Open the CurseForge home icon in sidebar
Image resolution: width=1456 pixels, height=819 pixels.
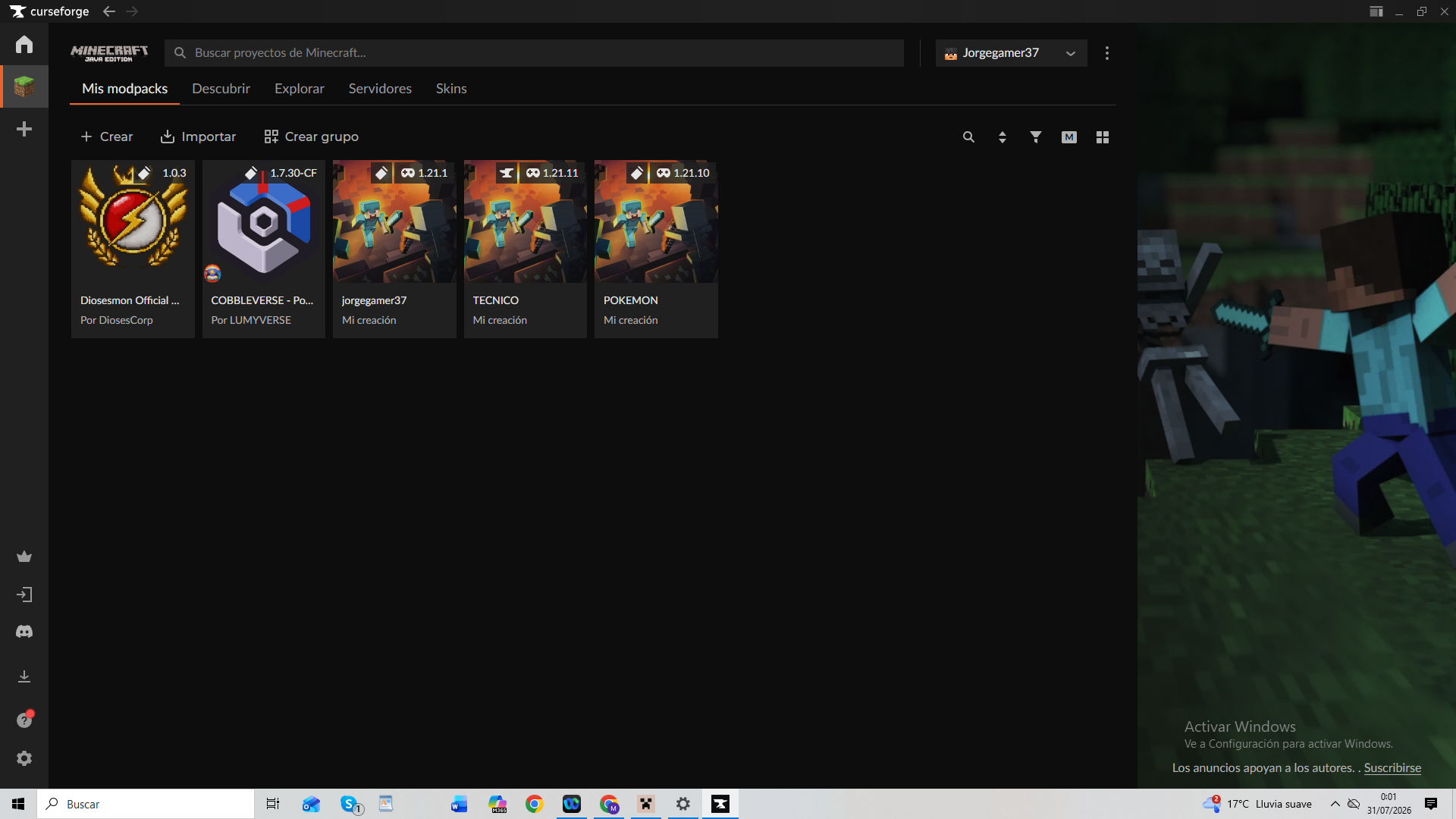point(24,44)
